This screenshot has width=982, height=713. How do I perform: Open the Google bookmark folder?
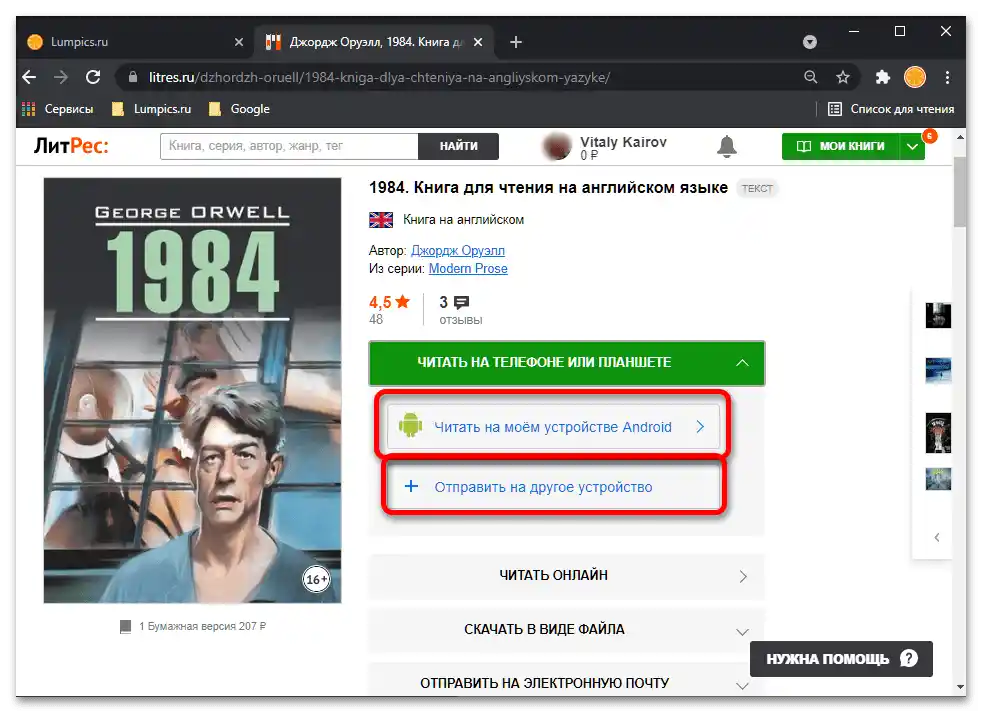click(239, 109)
